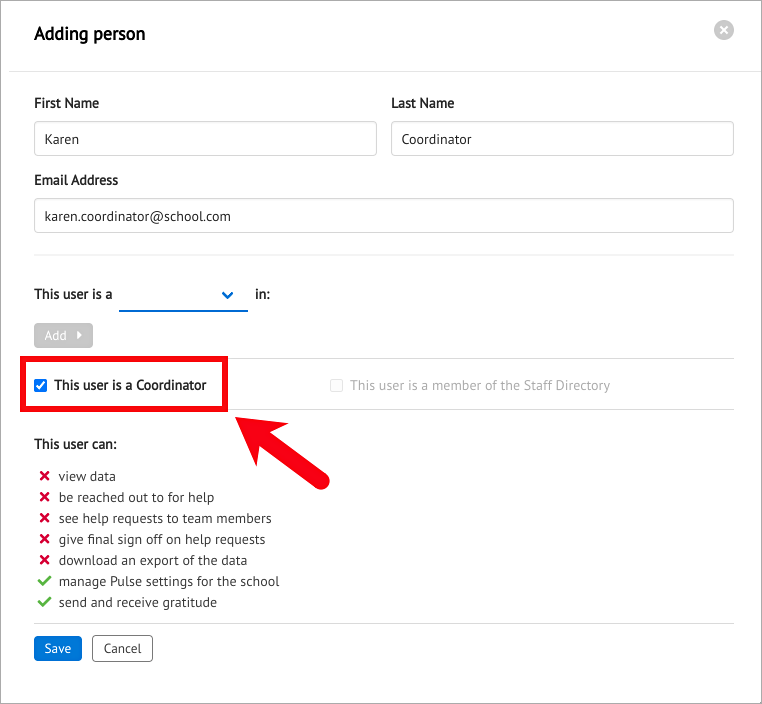Click green check beside 'manage Pulse settings'
The image size is (762, 704).
tap(44, 581)
